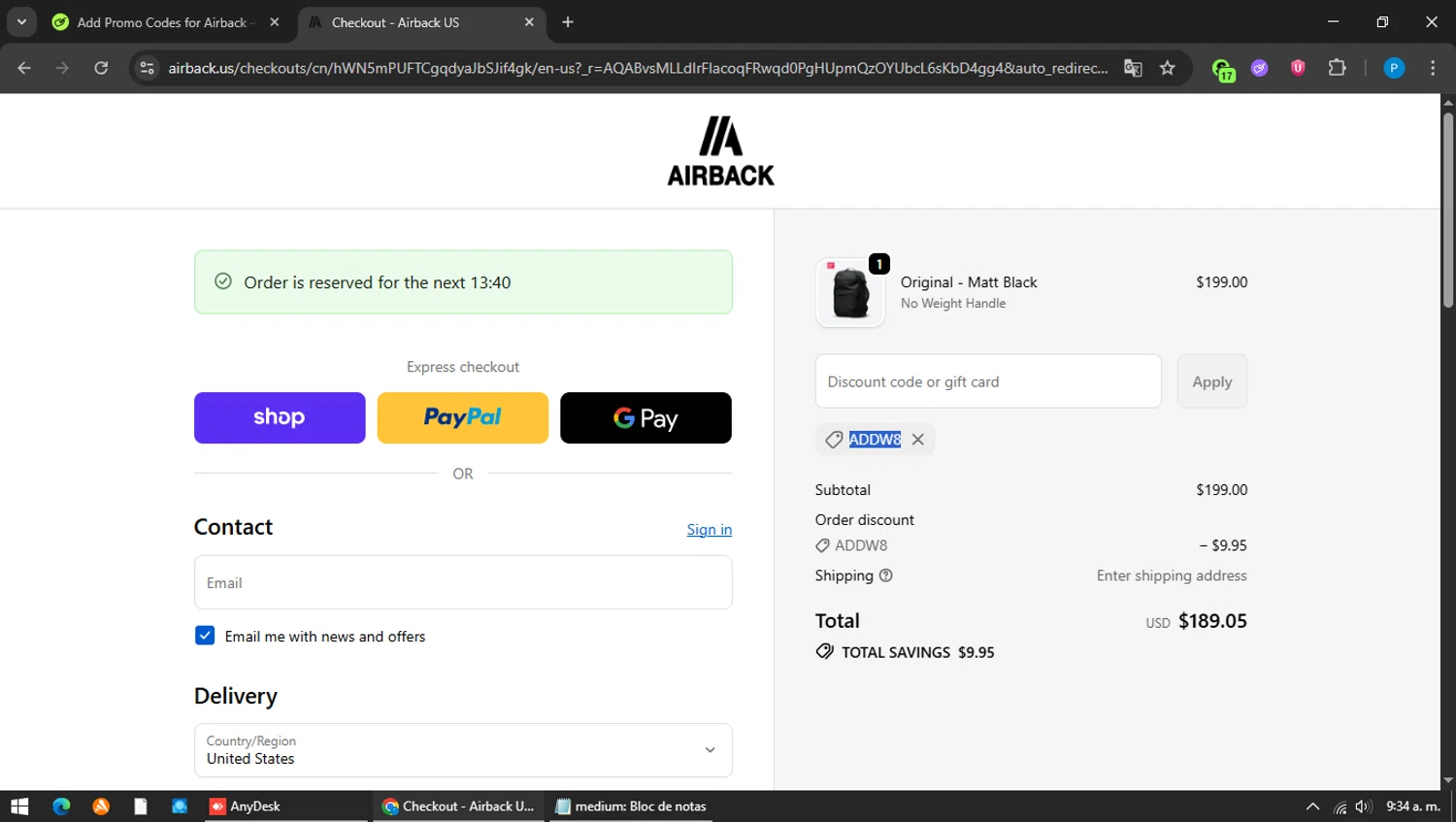1456x822 pixels.
Task: Focus the Discount code or gift card field
Action: (x=988, y=381)
